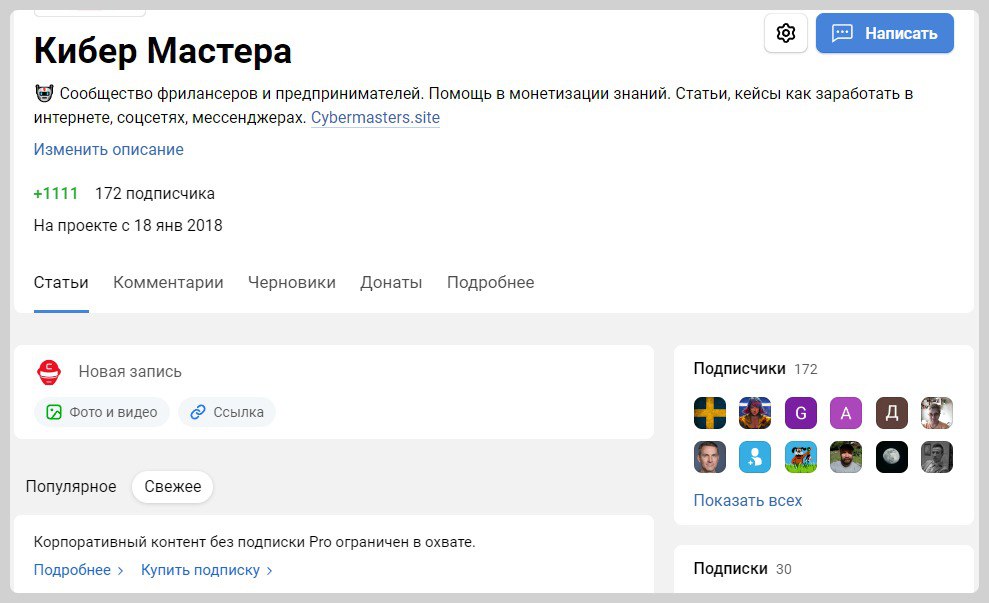Click the 172 подписчика count text
989x603 pixels.
click(155, 193)
